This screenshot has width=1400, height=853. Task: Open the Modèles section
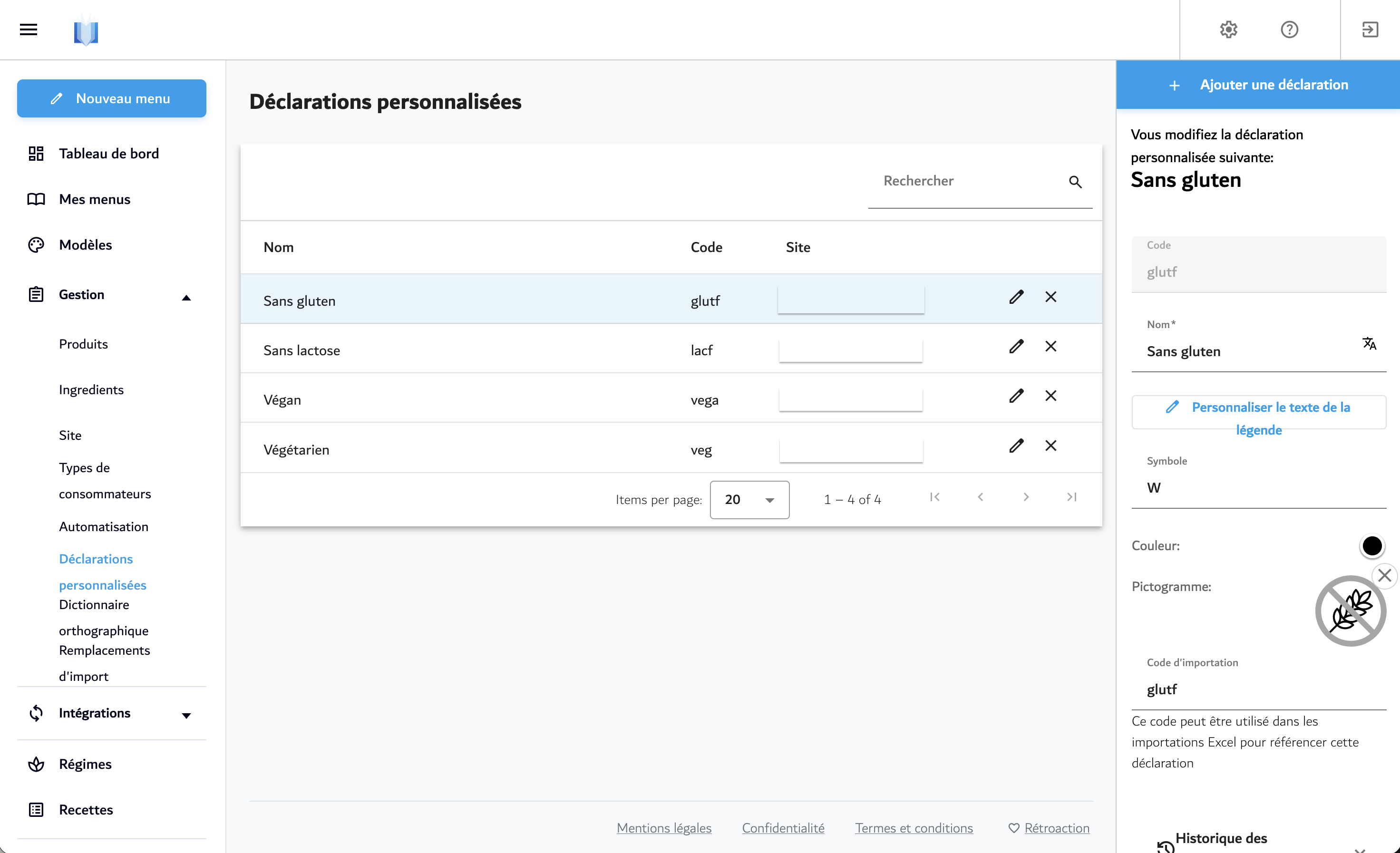coord(85,245)
